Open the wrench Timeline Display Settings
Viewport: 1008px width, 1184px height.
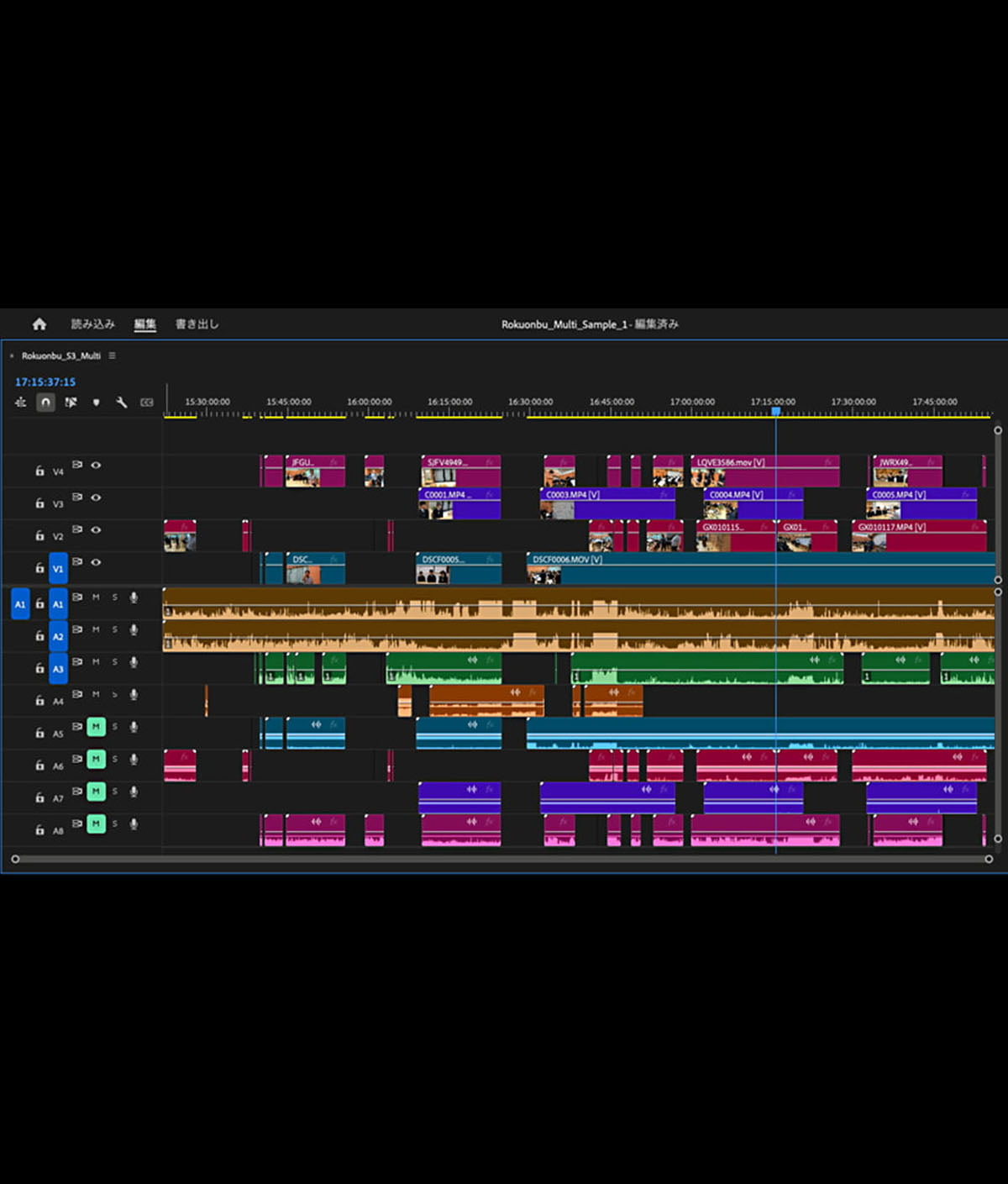point(122,403)
